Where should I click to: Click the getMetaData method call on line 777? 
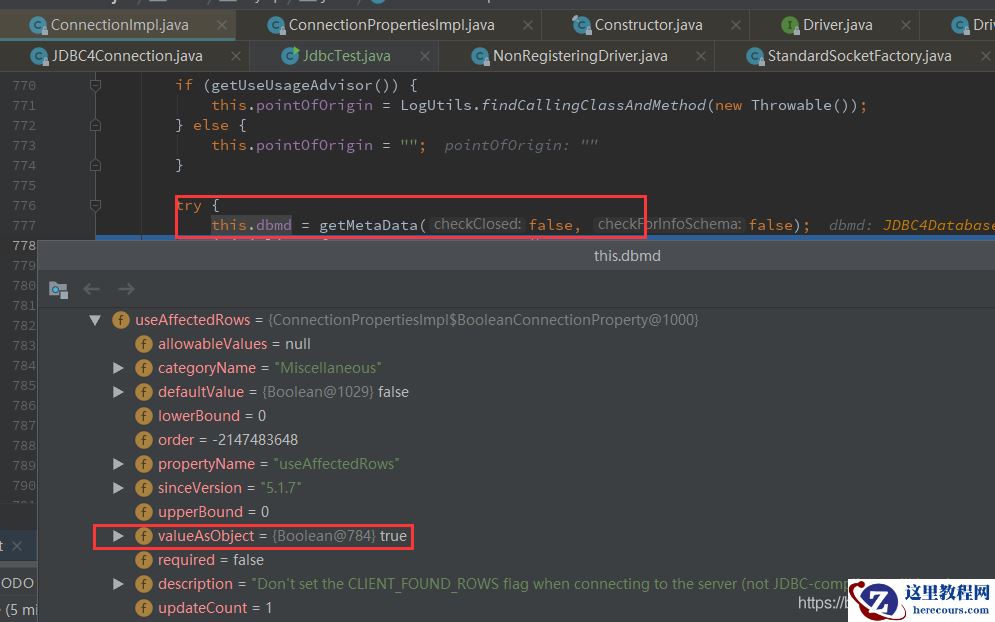click(367, 225)
